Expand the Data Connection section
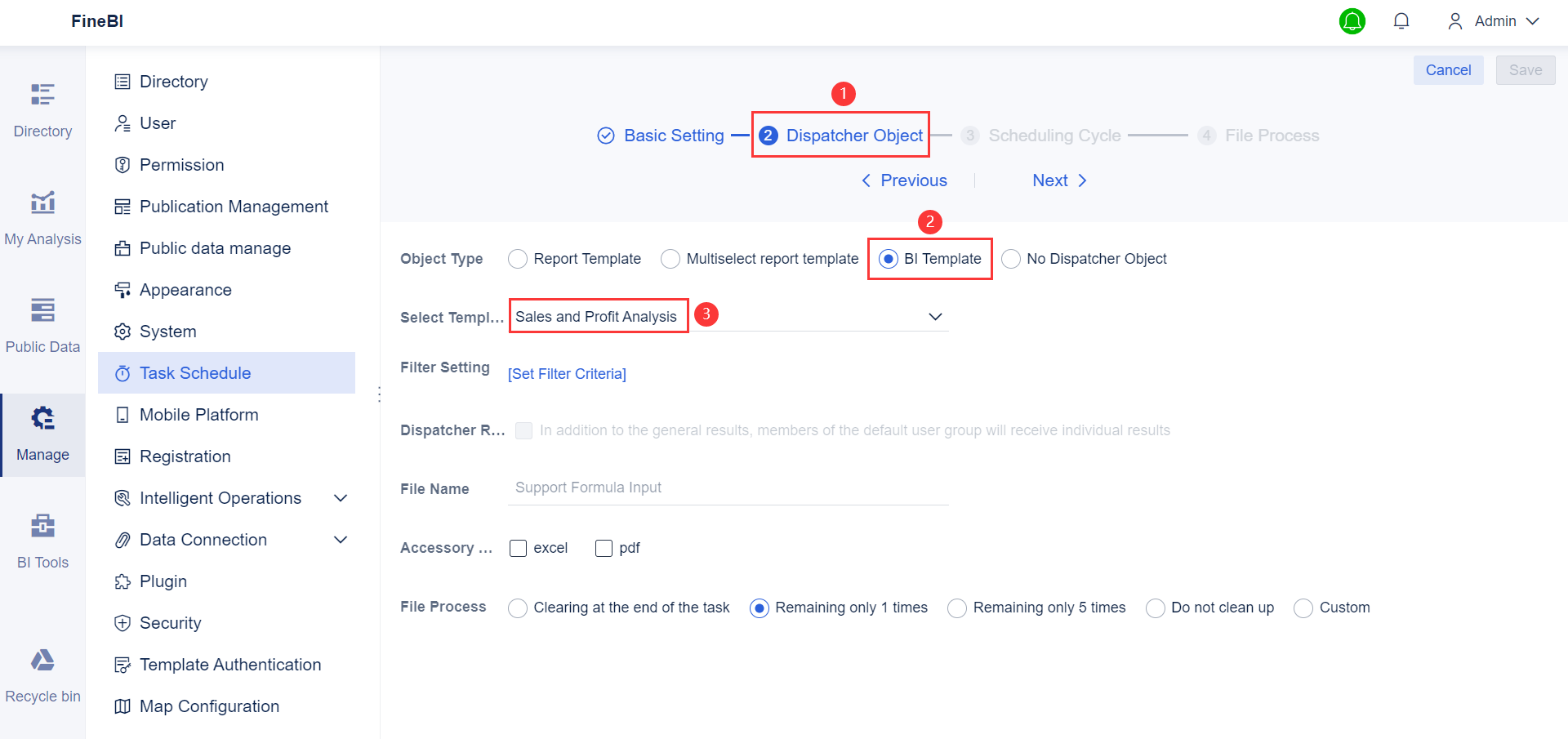1568x739 pixels. tap(203, 539)
